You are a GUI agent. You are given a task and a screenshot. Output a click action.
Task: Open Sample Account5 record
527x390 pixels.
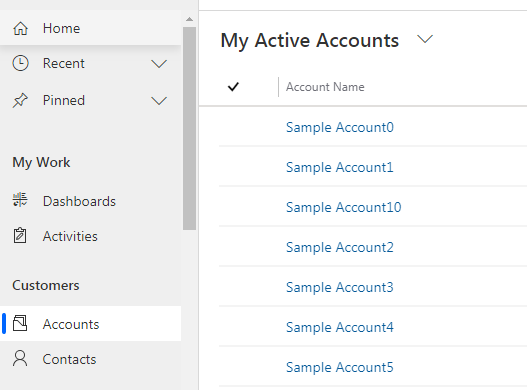pyautogui.click(x=339, y=367)
